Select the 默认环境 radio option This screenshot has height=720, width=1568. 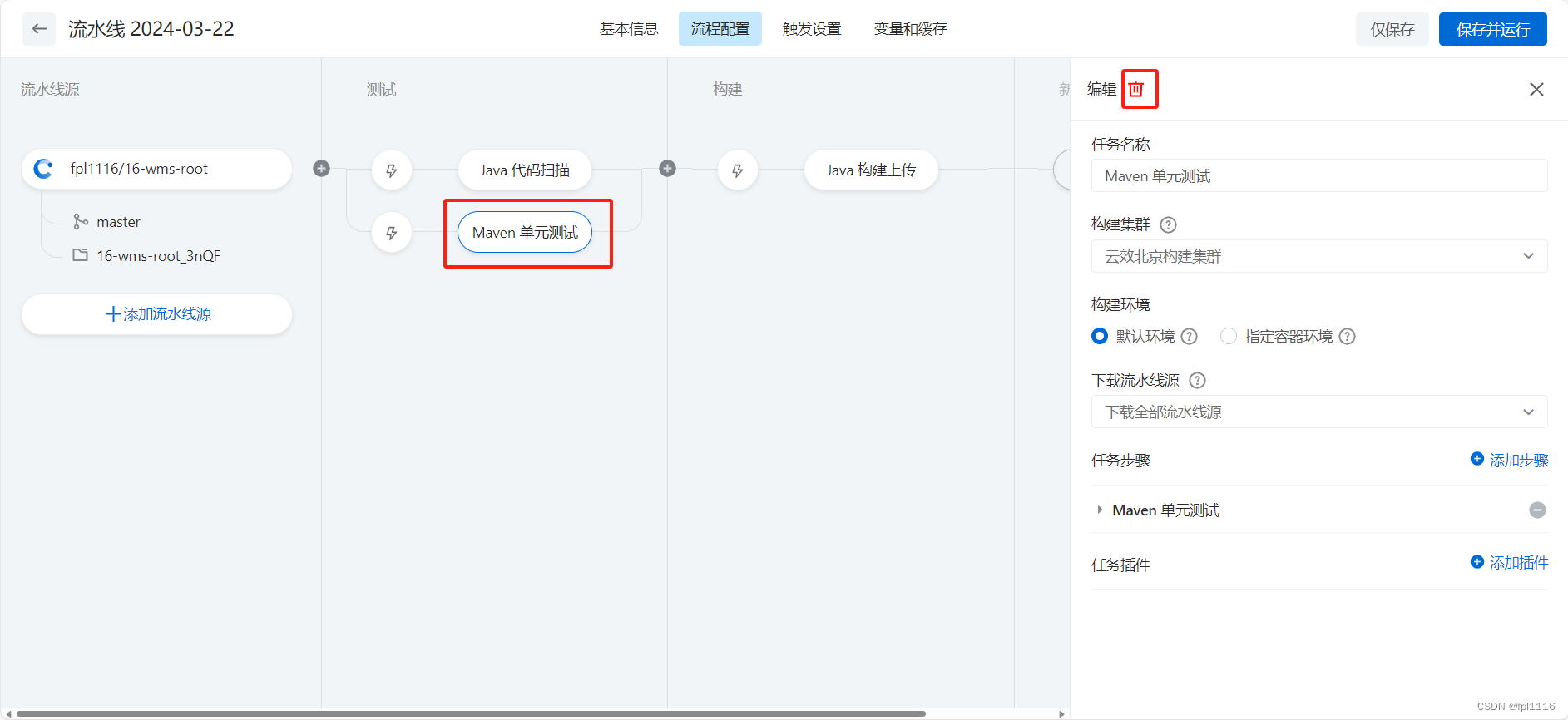1100,336
